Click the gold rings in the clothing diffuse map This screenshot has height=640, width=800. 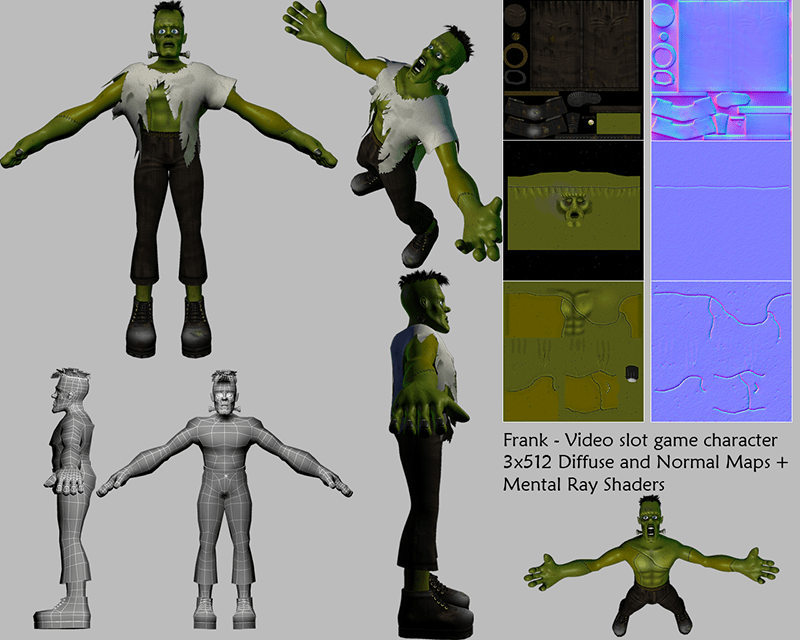[x=518, y=62]
